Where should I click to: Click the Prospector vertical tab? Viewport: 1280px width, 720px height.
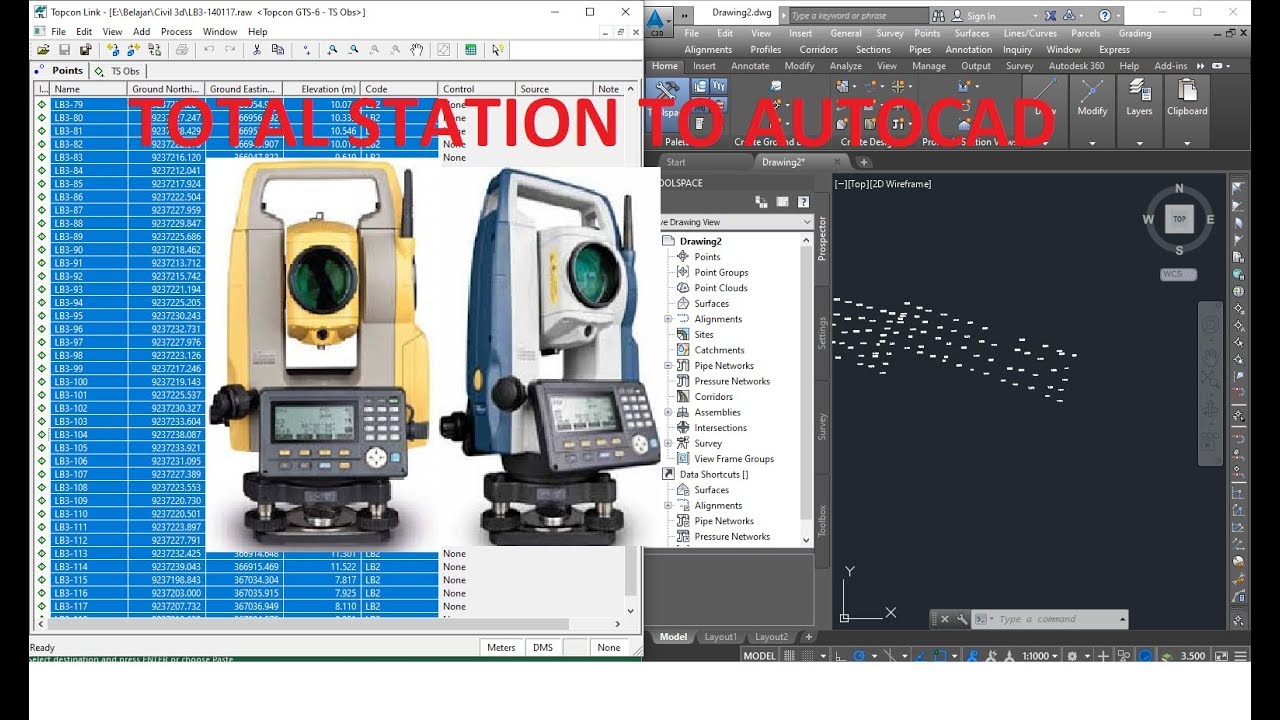click(x=822, y=238)
